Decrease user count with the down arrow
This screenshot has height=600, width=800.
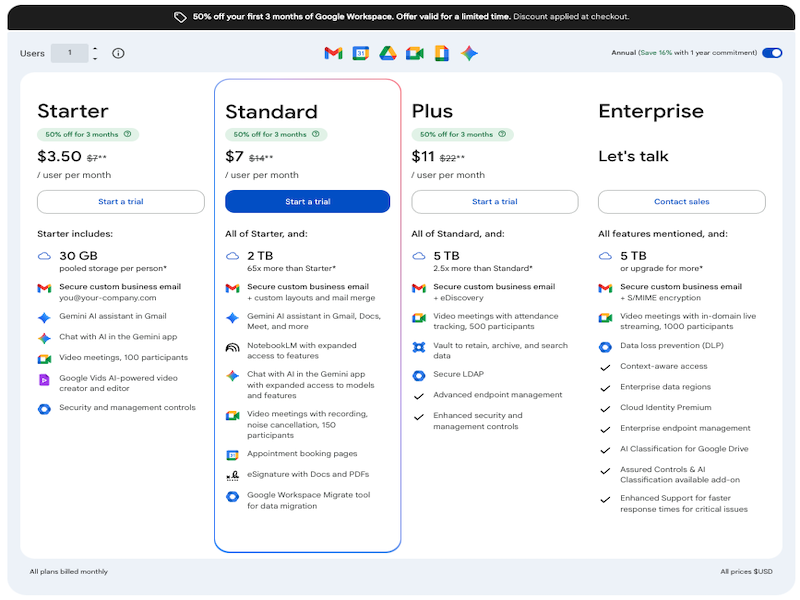95,58
